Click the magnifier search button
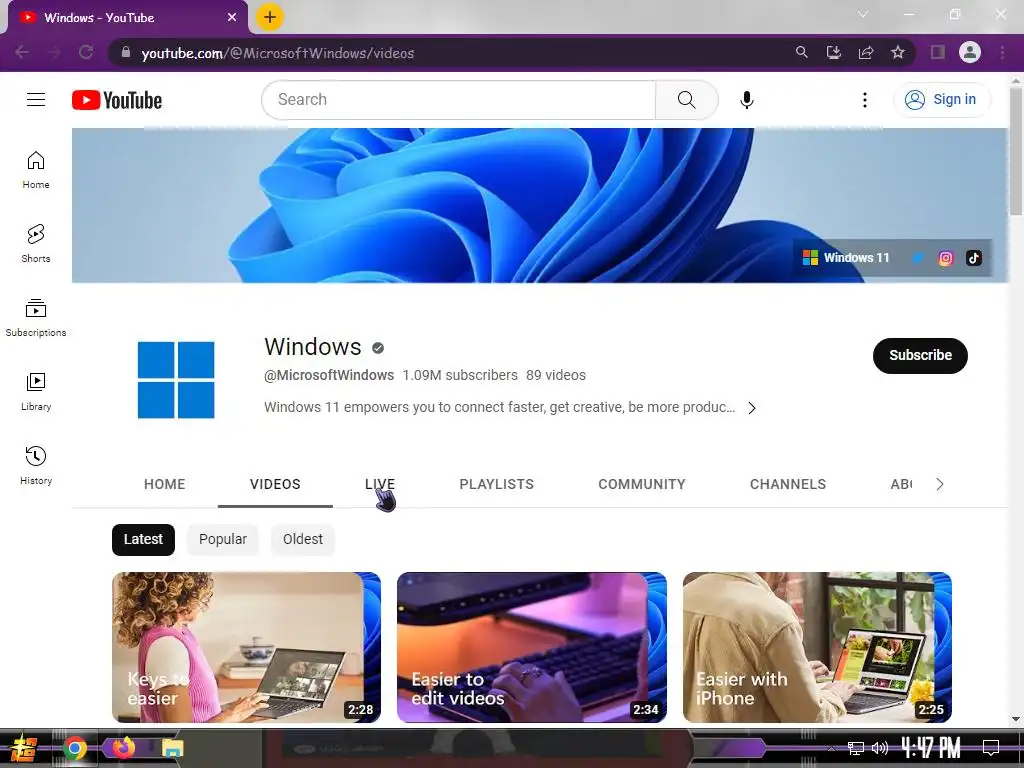 tap(686, 100)
